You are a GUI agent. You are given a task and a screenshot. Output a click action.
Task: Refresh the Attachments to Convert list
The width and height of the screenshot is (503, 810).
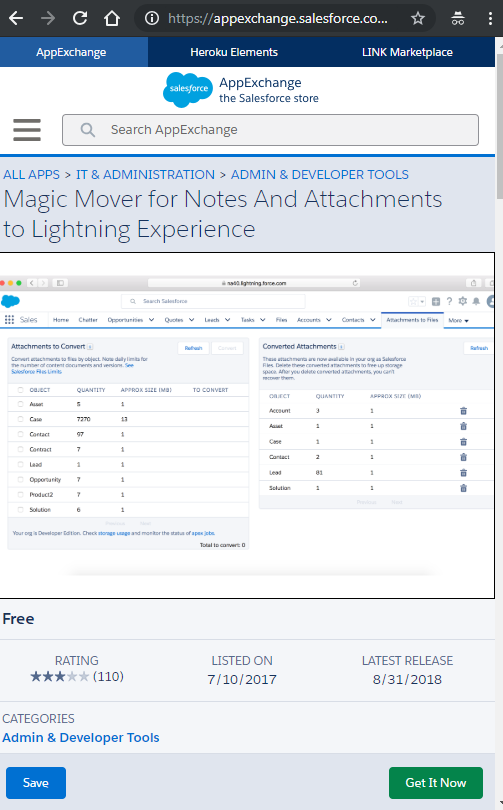(194, 348)
